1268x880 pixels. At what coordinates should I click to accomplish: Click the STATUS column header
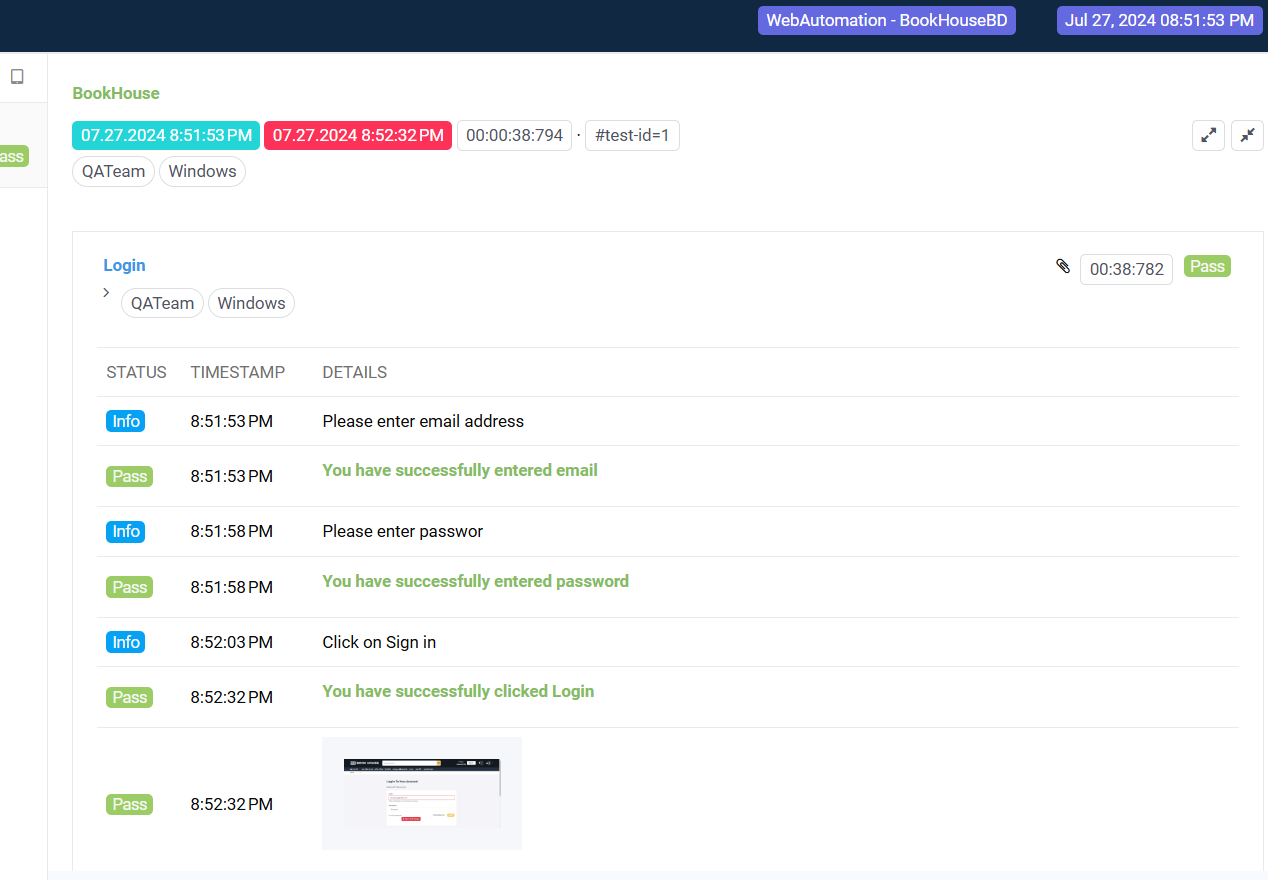tap(136, 372)
